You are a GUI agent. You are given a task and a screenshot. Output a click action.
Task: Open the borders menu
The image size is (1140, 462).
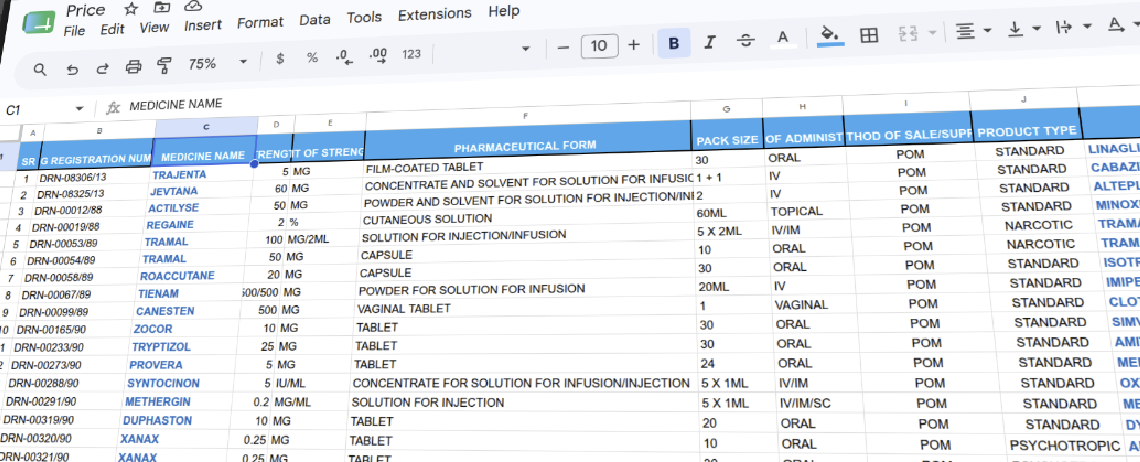click(x=869, y=35)
